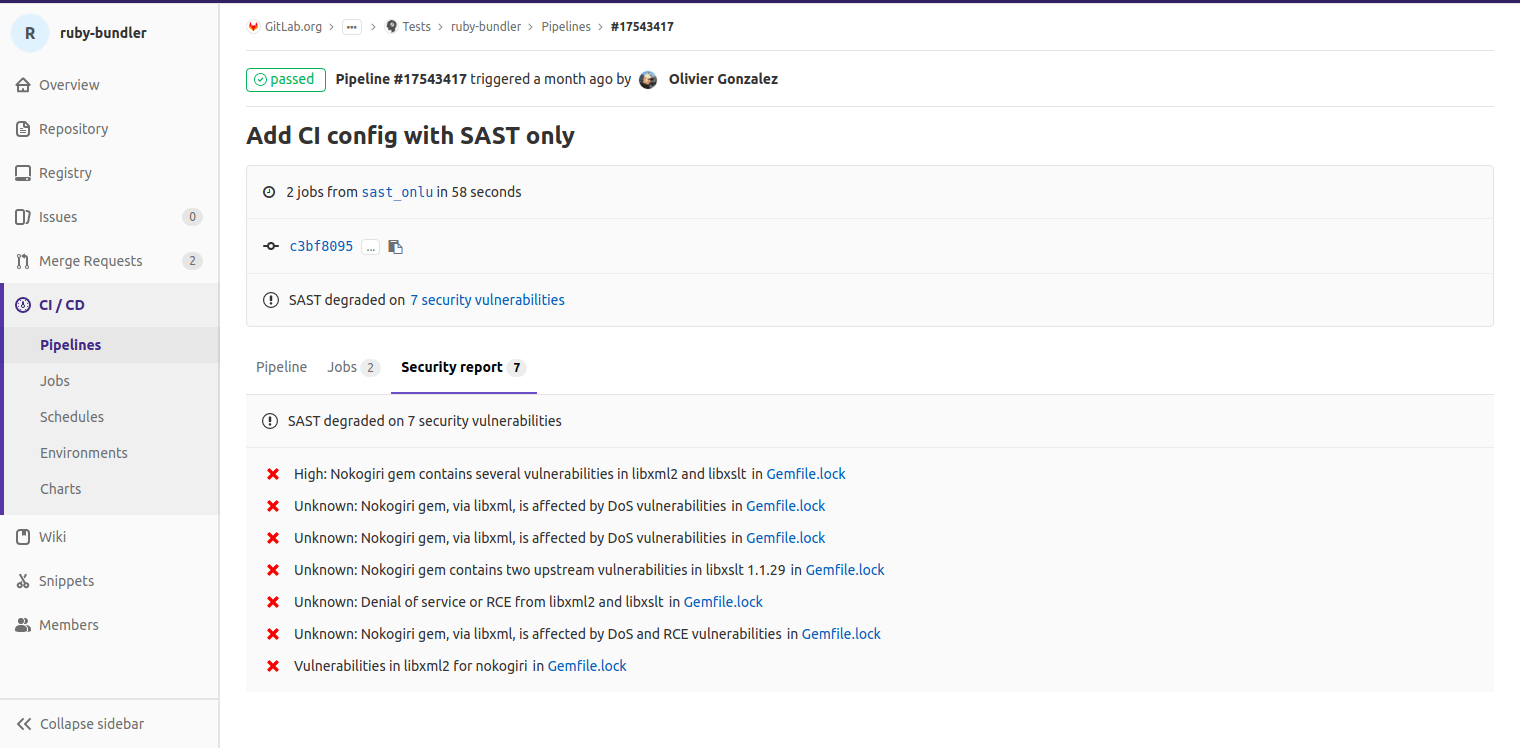Open the Container Registry via sidebar icon

tap(22, 172)
